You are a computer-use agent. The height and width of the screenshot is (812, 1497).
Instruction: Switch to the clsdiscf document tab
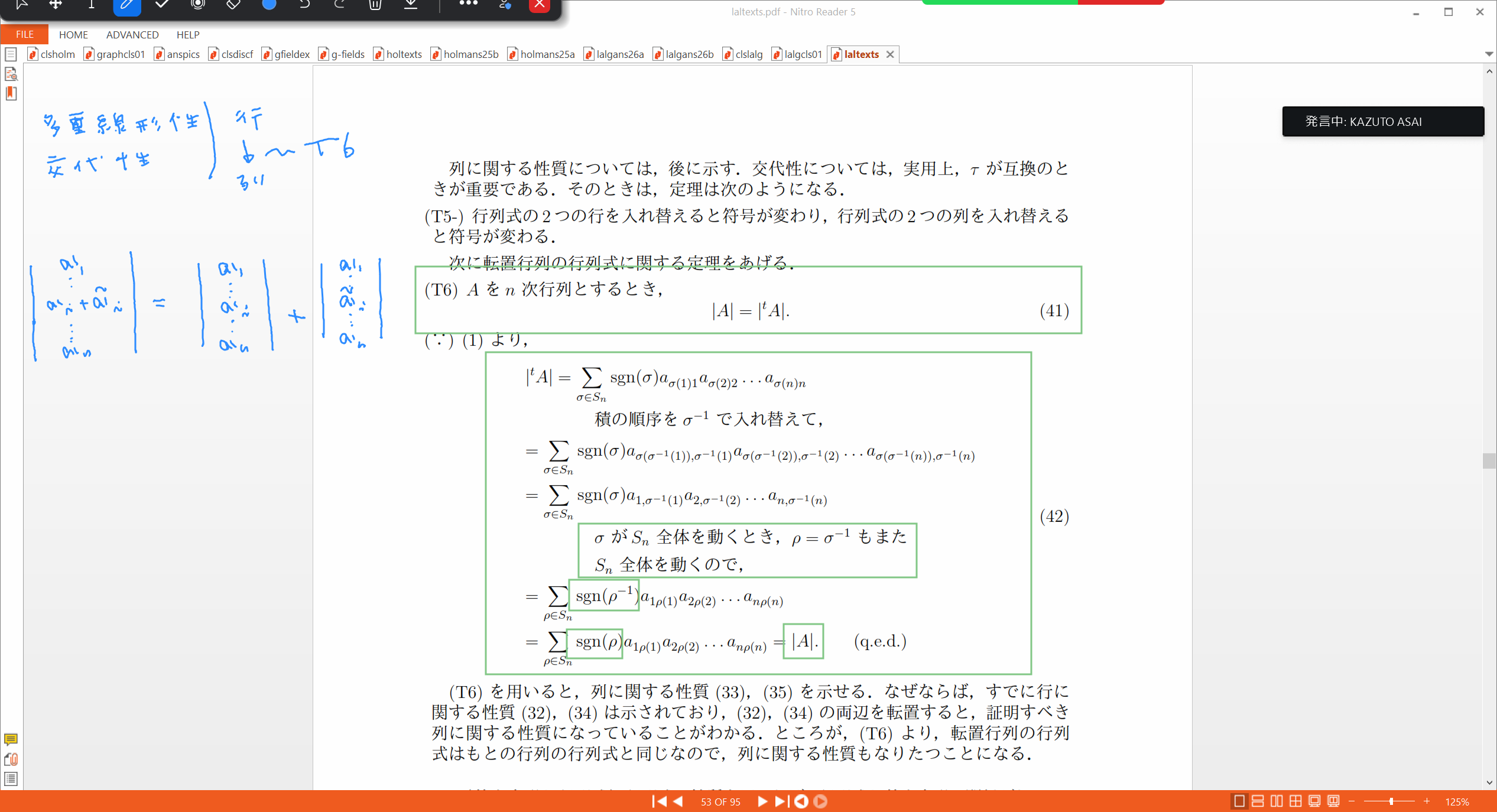[x=231, y=54]
